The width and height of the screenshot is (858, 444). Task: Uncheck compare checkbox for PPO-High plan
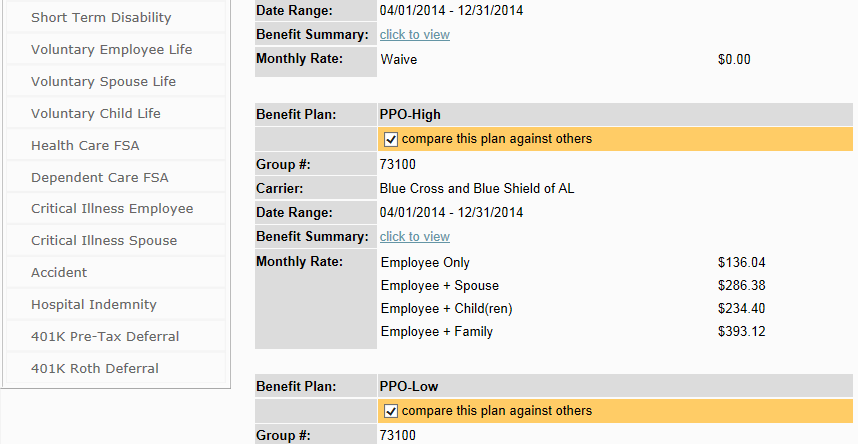(391, 139)
